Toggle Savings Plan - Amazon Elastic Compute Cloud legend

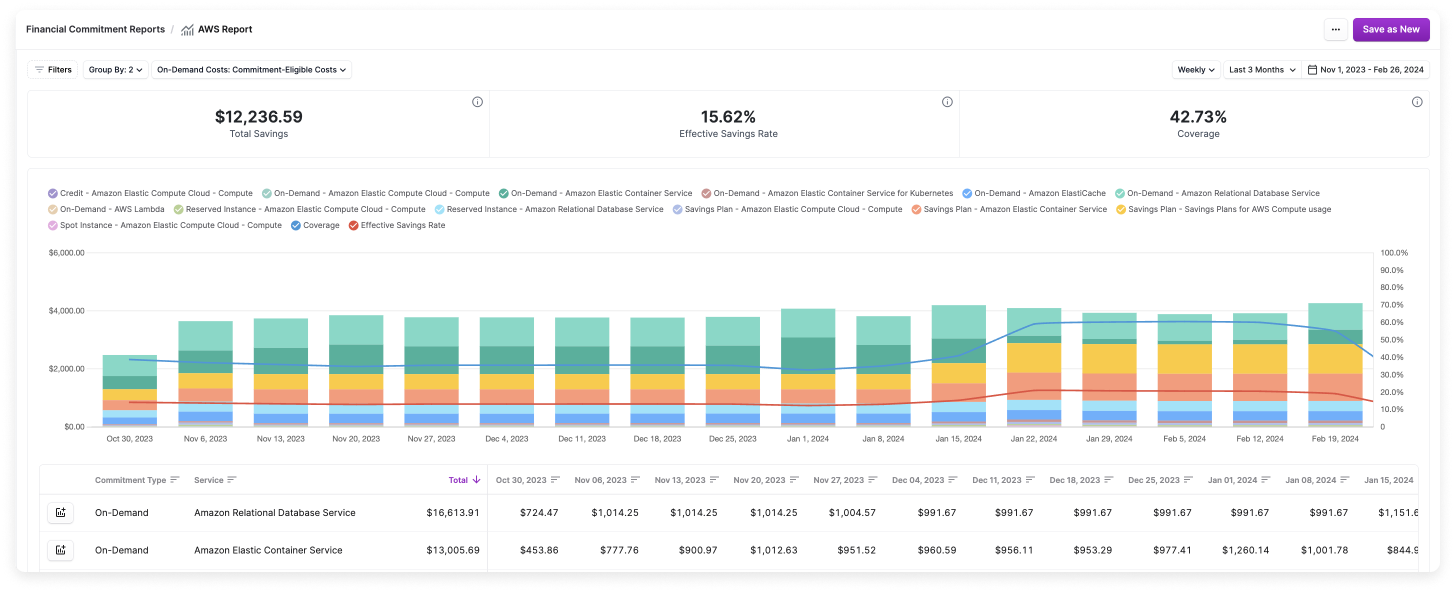tap(788, 210)
